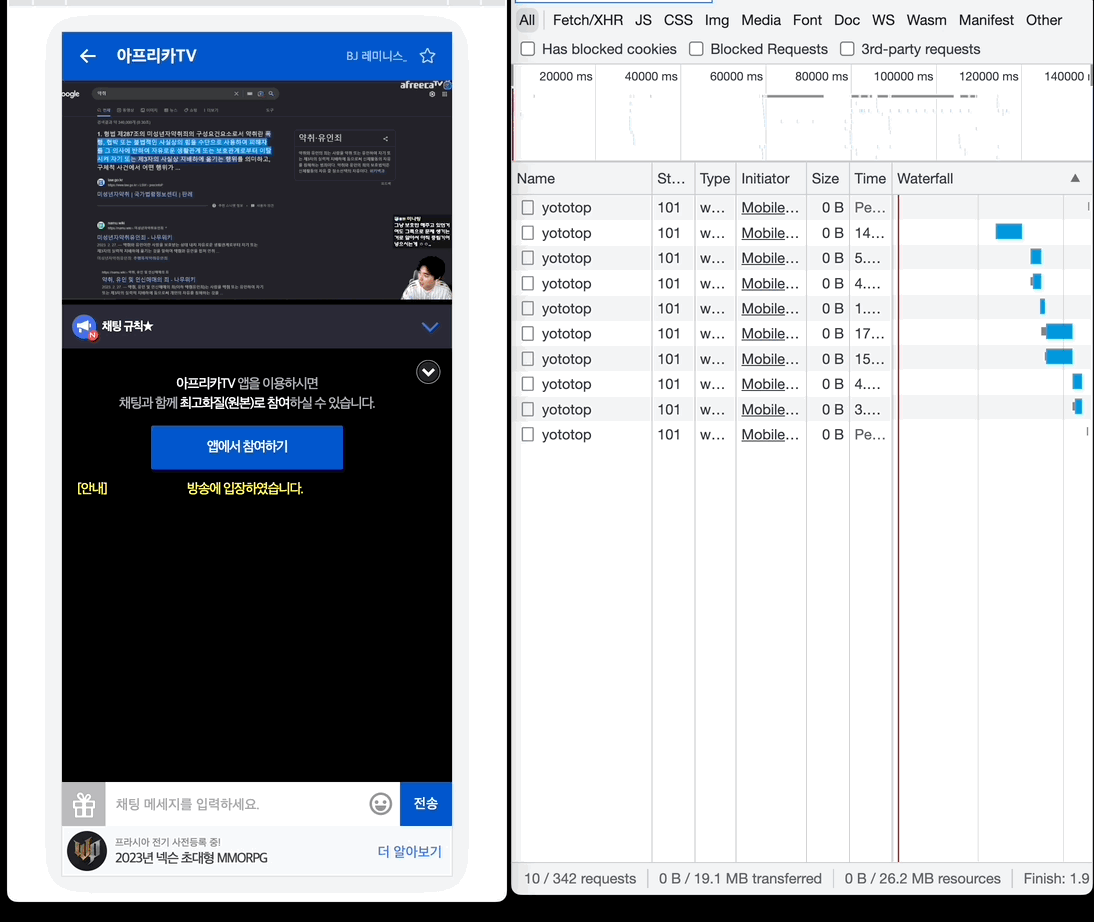Open the learn more ad link
Image resolution: width=1094 pixels, height=922 pixels.
(409, 852)
